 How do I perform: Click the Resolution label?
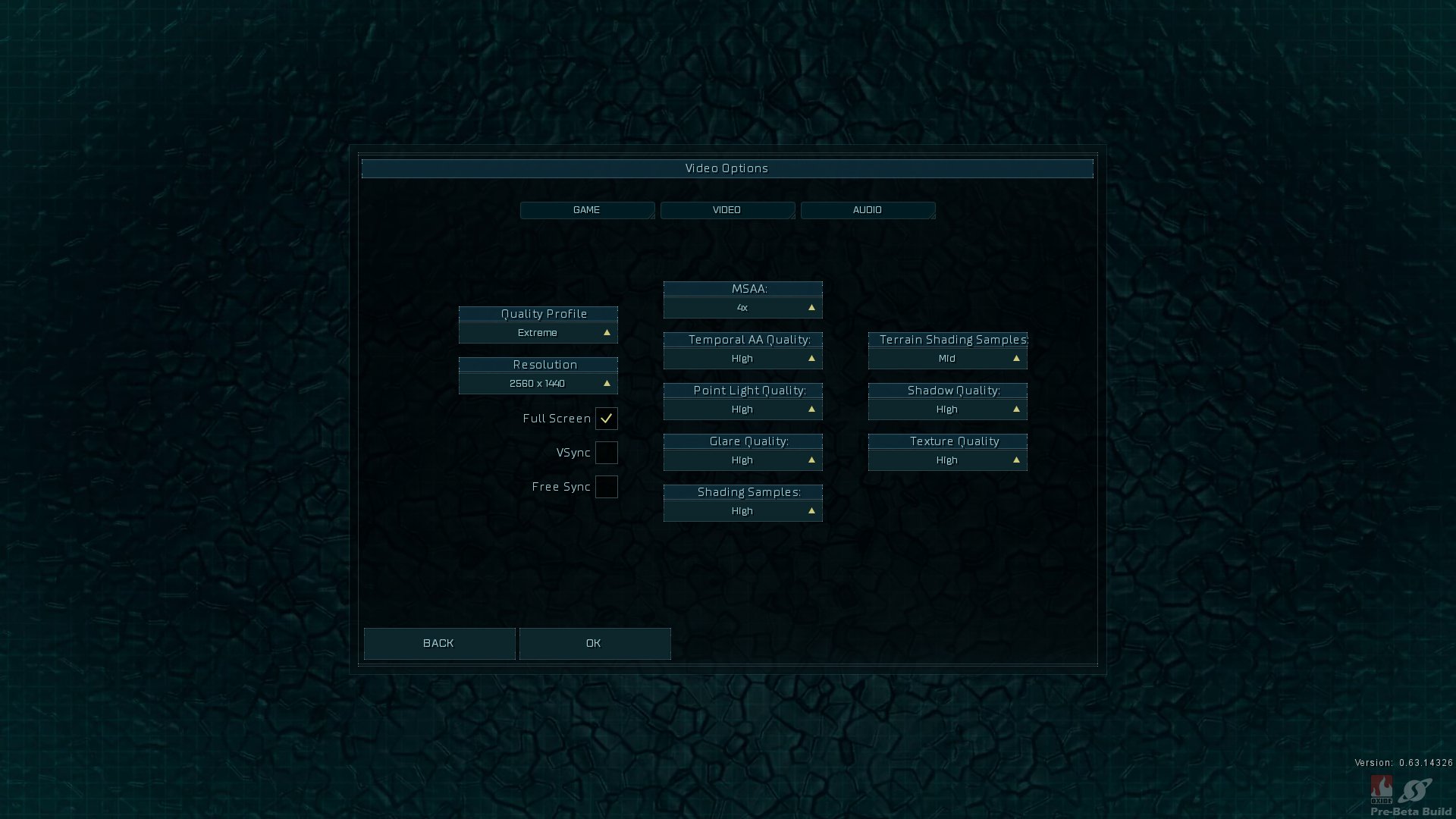545,365
